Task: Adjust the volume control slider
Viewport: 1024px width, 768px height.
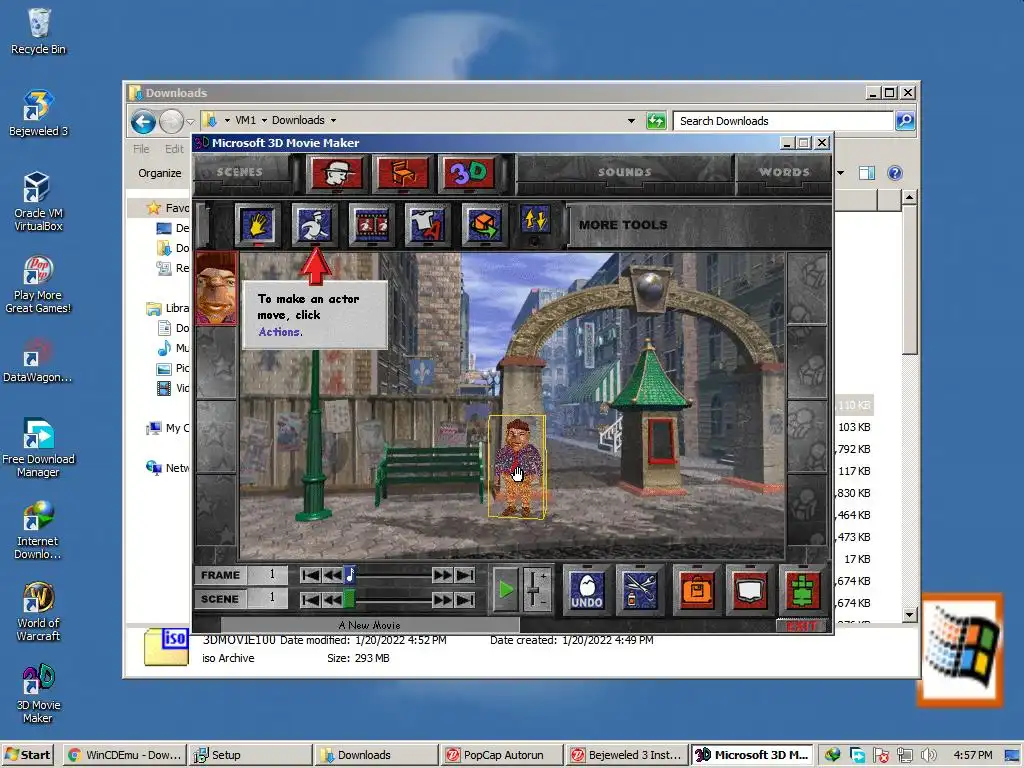Action: [536, 590]
